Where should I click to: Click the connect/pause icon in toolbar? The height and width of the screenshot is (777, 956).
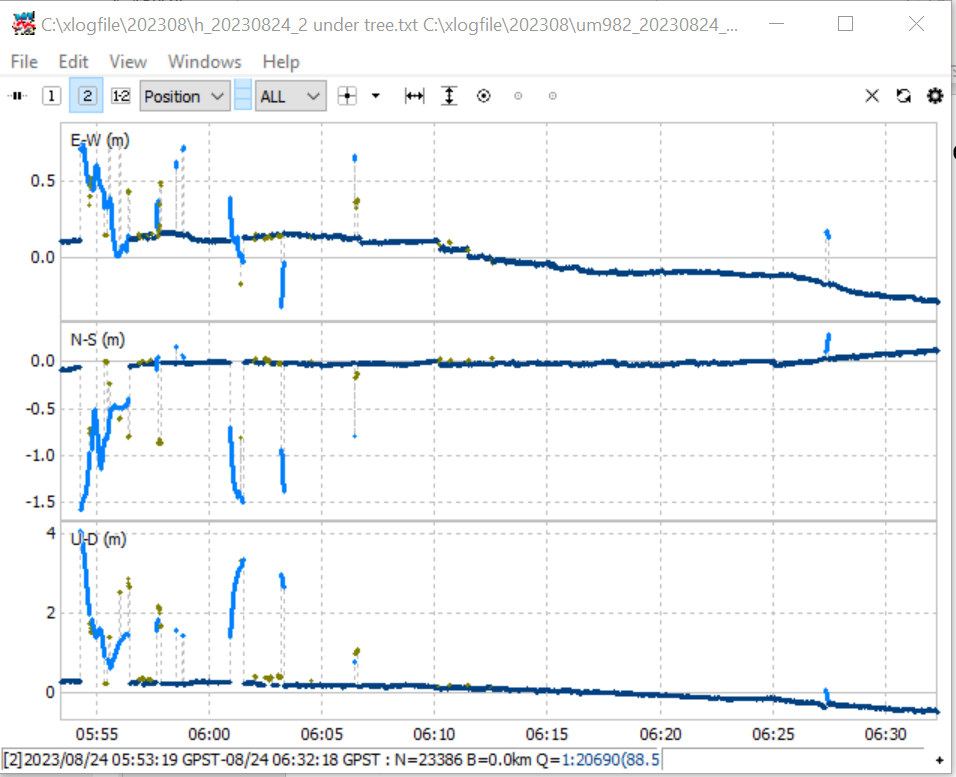pyautogui.click(x=18, y=96)
